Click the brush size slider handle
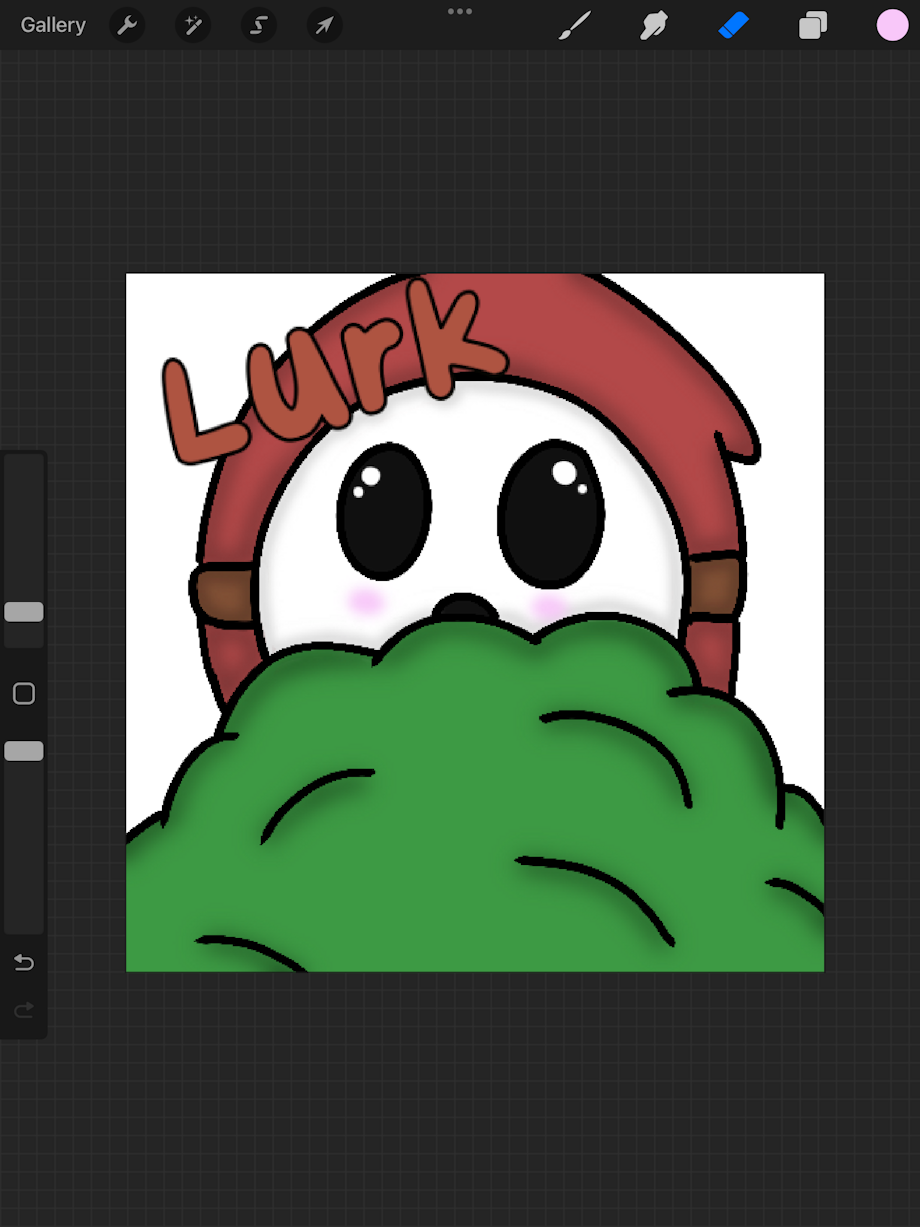The image size is (920, 1227). 24,612
